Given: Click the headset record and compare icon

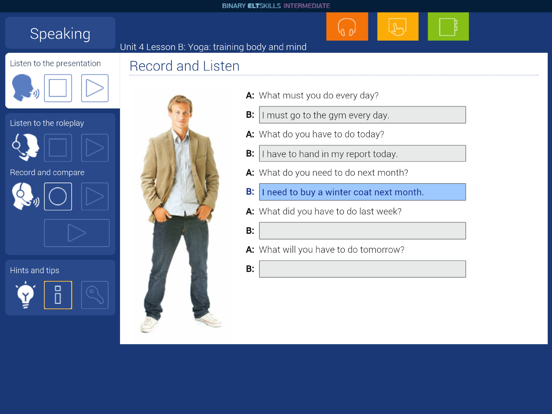Looking at the screenshot, I should point(25,196).
